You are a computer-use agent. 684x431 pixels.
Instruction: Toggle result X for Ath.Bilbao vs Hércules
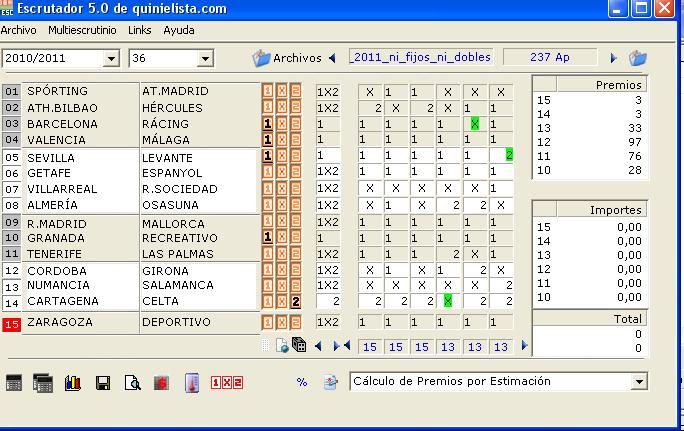click(x=282, y=107)
